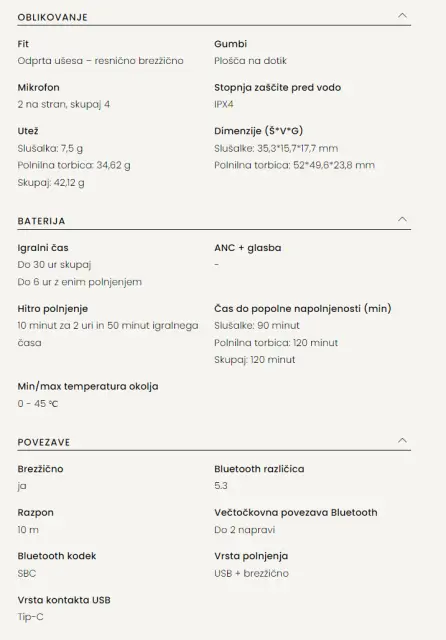Click the Hitro polnjenje label
The image size is (446, 640).
point(53,309)
